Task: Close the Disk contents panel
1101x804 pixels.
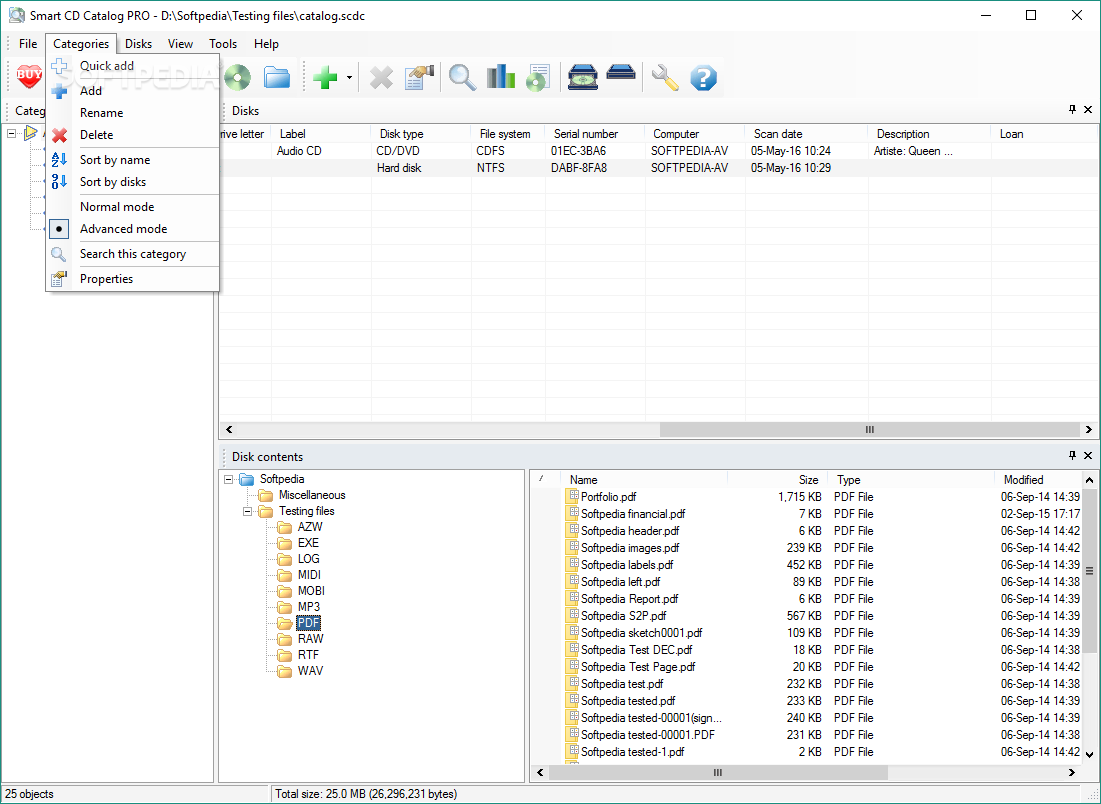Action: coord(1088,456)
